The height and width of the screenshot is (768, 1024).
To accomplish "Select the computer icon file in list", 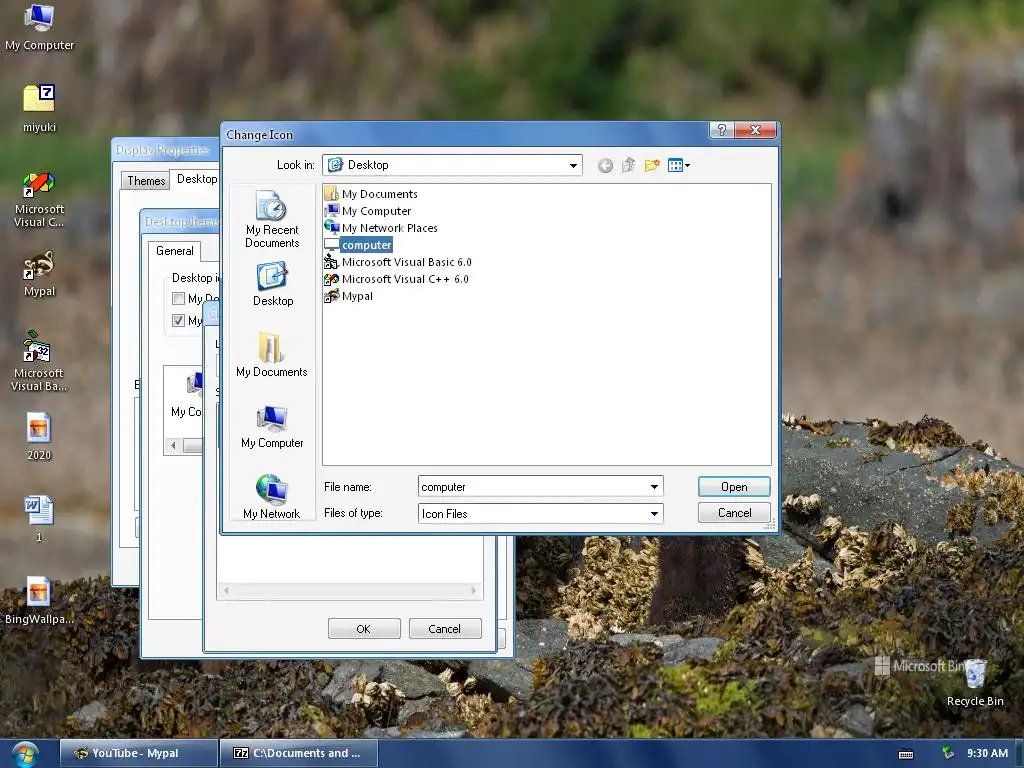I will (x=359, y=245).
